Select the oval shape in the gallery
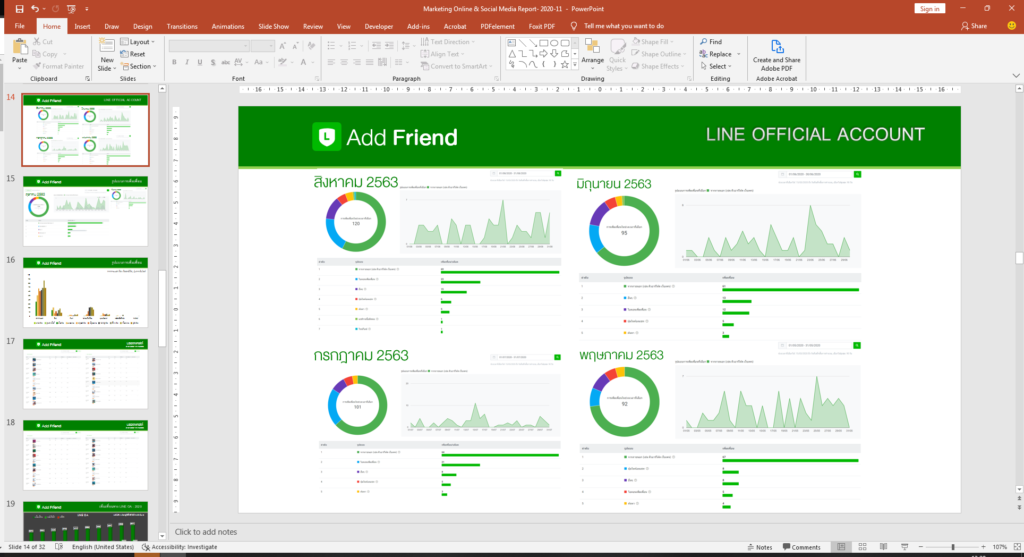Image resolution: width=1024 pixels, height=557 pixels. pos(554,43)
